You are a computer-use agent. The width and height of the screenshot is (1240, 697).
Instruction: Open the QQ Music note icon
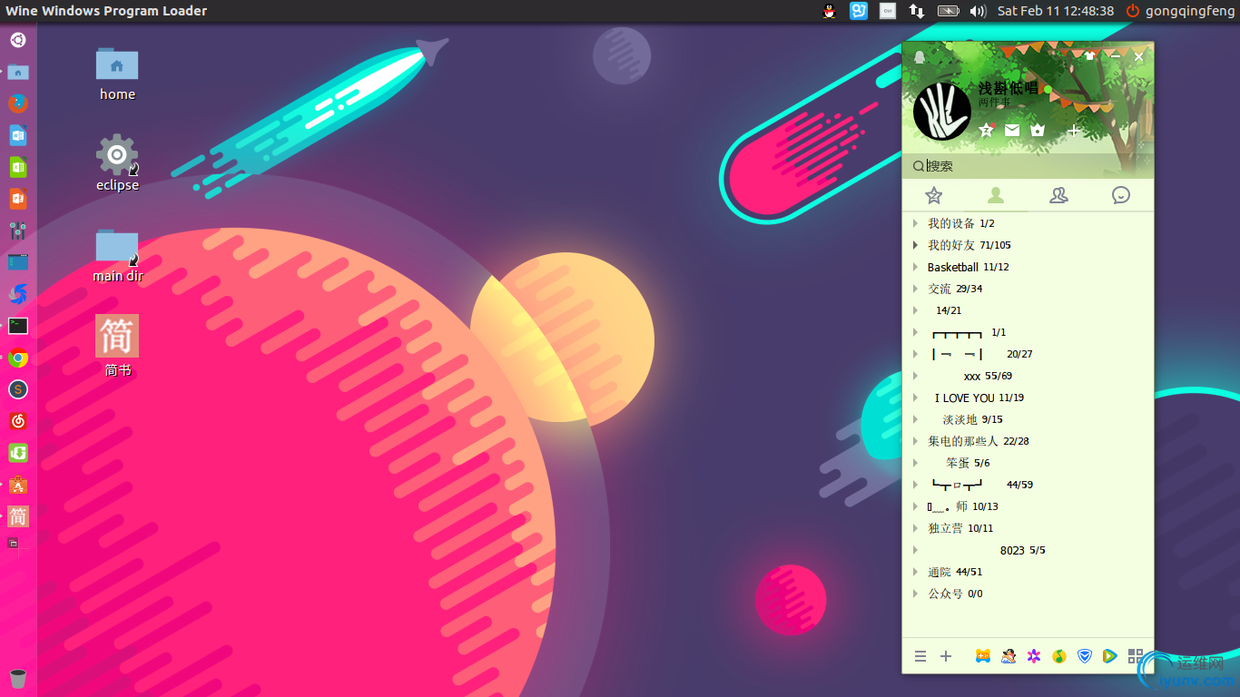pyautogui.click(x=1059, y=657)
